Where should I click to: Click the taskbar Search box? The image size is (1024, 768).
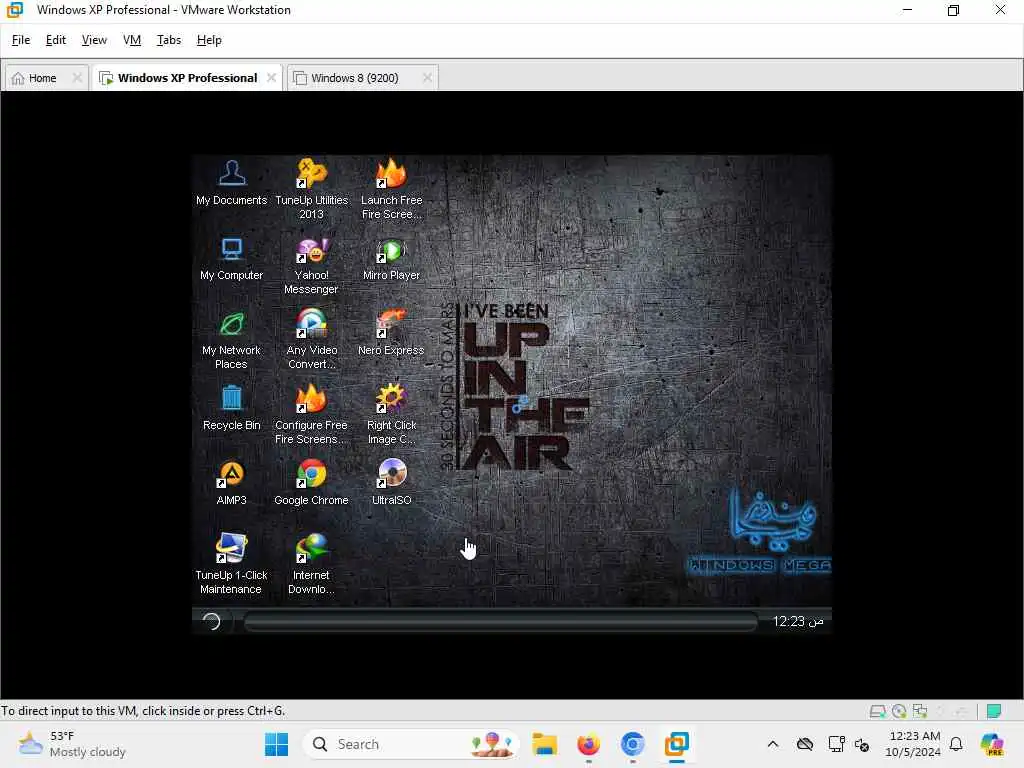click(x=411, y=744)
